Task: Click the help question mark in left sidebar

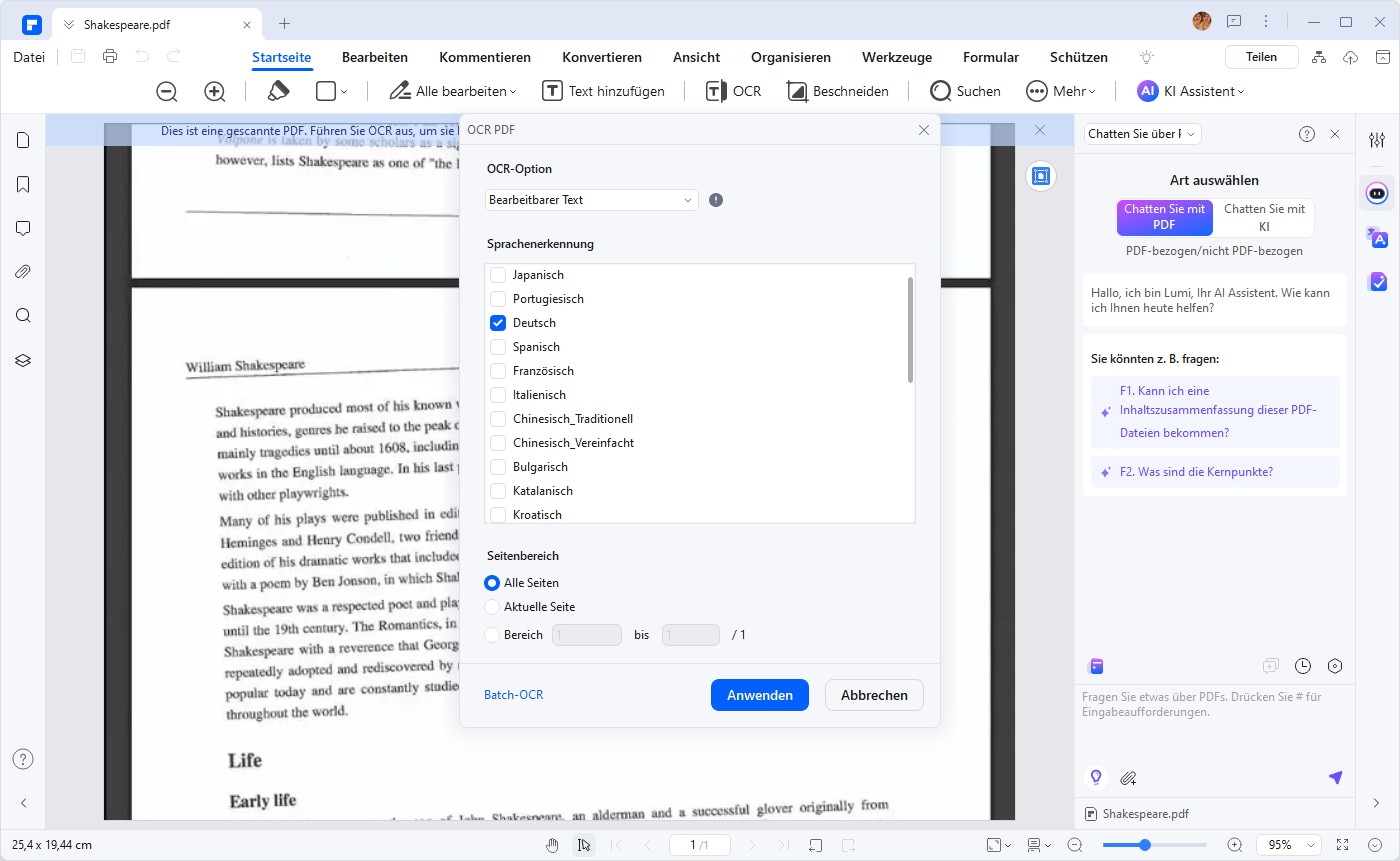Action: pyautogui.click(x=23, y=759)
